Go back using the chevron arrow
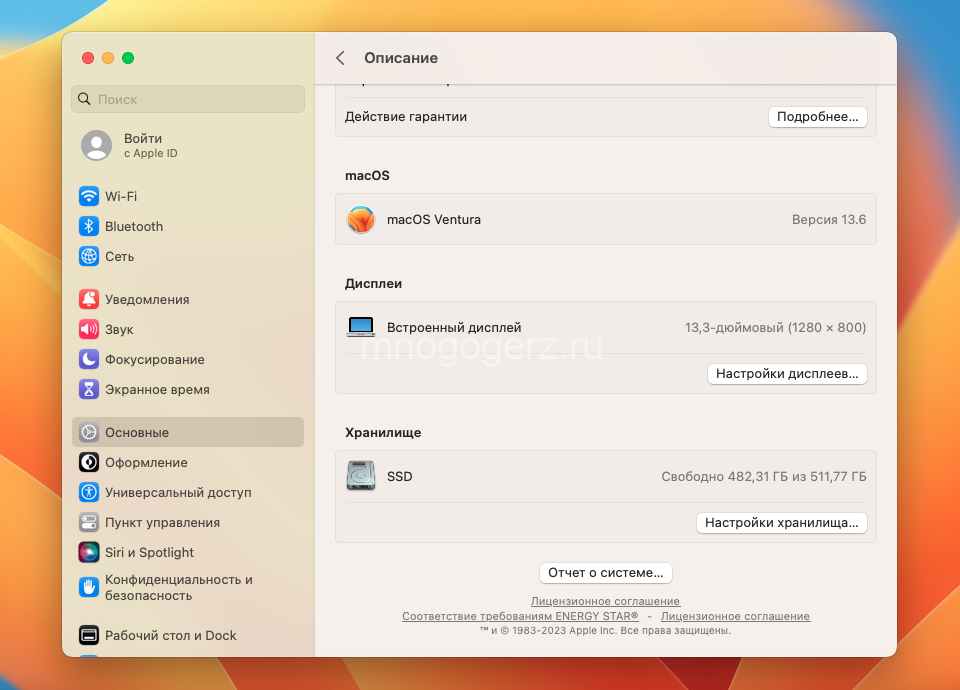The height and width of the screenshot is (690, 960). (340, 58)
